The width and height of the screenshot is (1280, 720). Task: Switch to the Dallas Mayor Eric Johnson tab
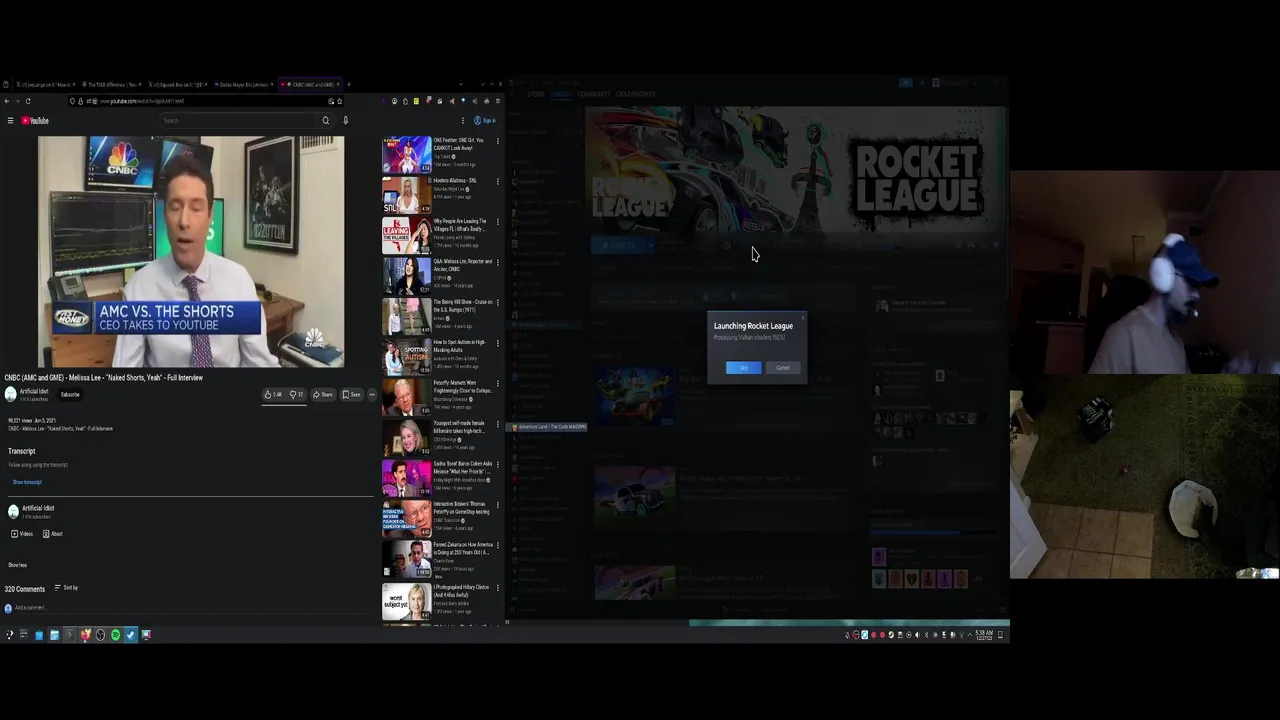coord(243,85)
